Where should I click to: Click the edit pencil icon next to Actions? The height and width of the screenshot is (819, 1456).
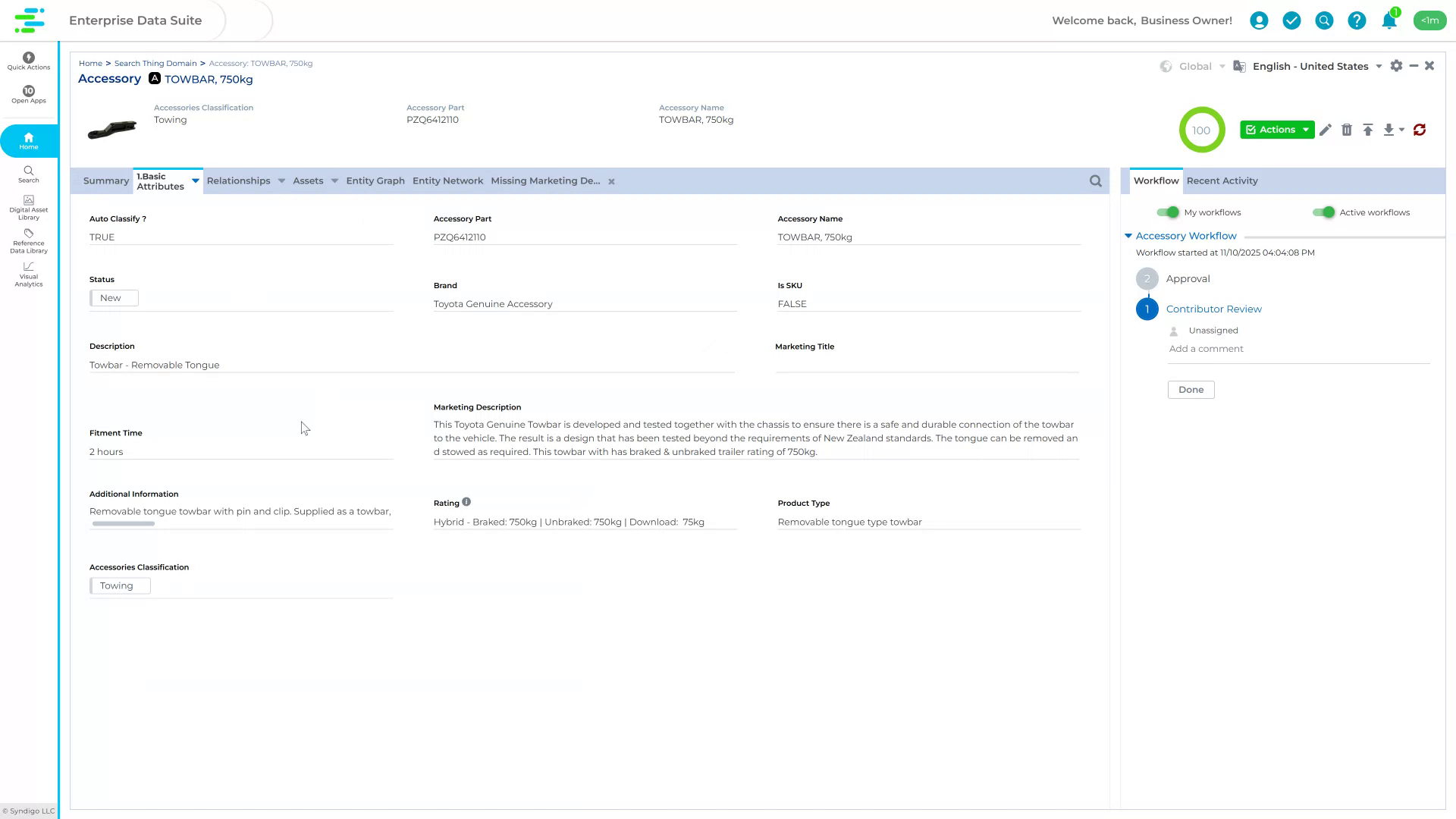tap(1326, 130)
